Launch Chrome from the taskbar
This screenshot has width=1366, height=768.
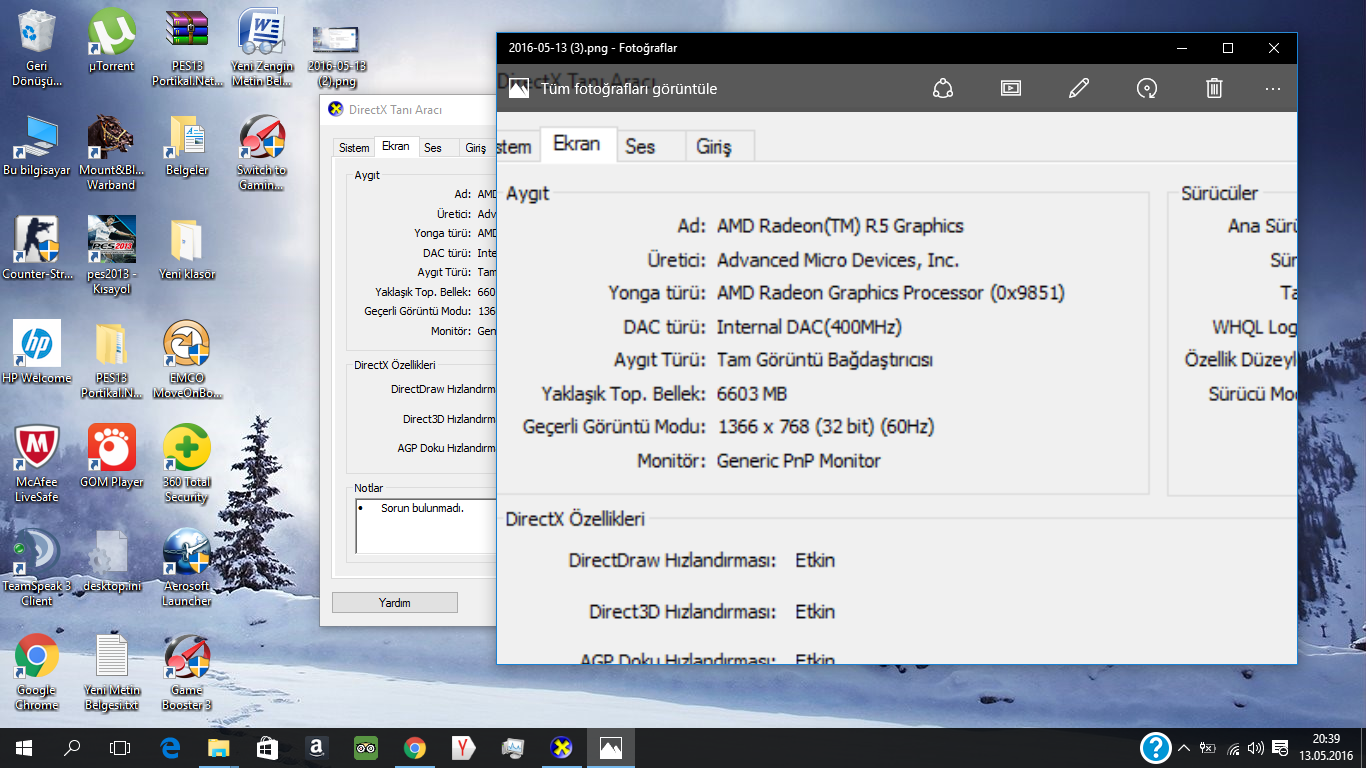414,747
